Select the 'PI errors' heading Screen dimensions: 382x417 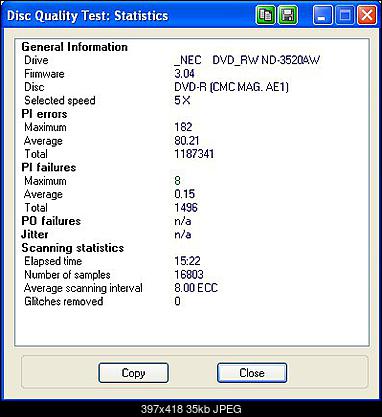click(44, 114)
